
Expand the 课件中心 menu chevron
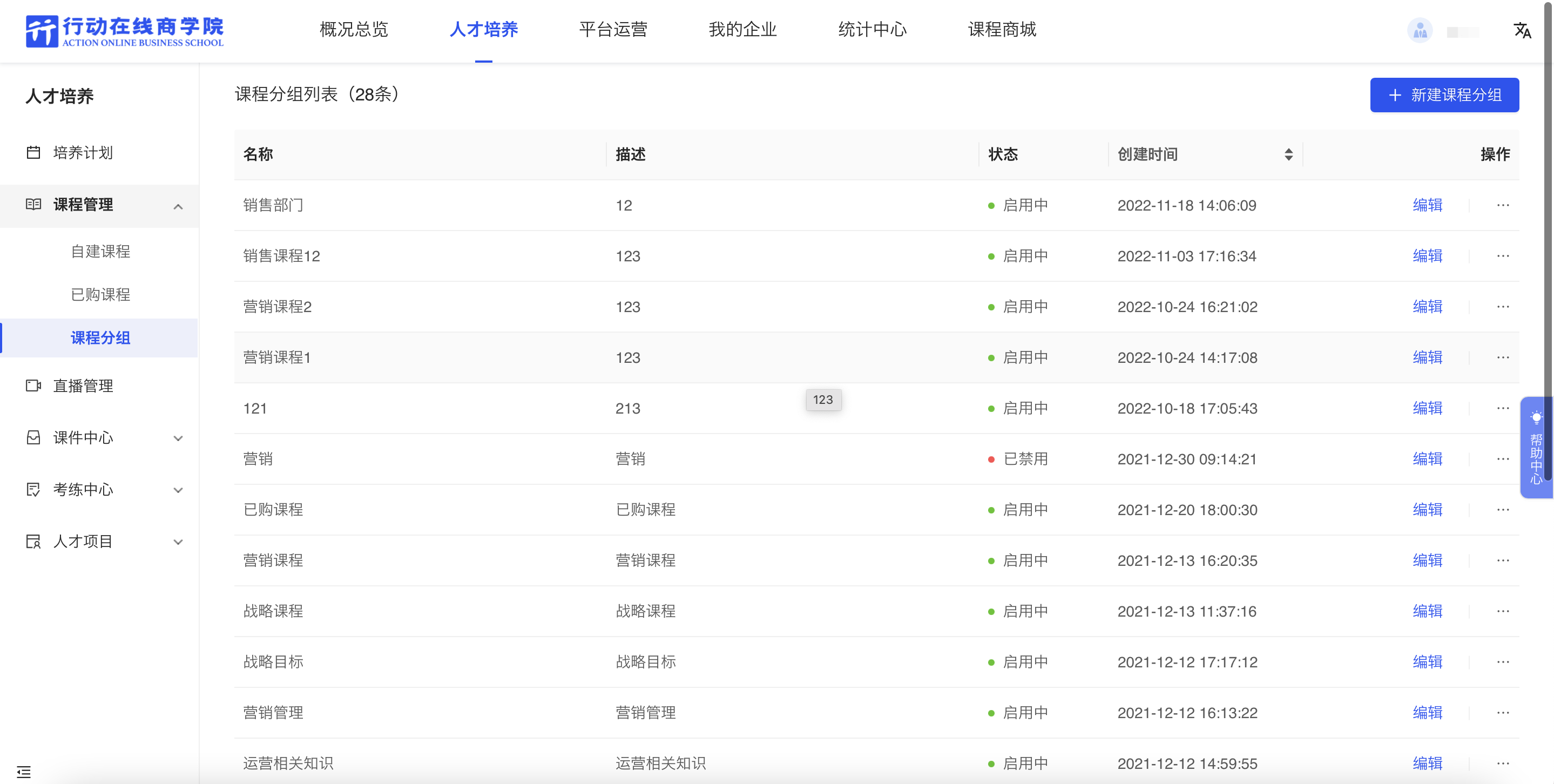click(x=178, y=438)
